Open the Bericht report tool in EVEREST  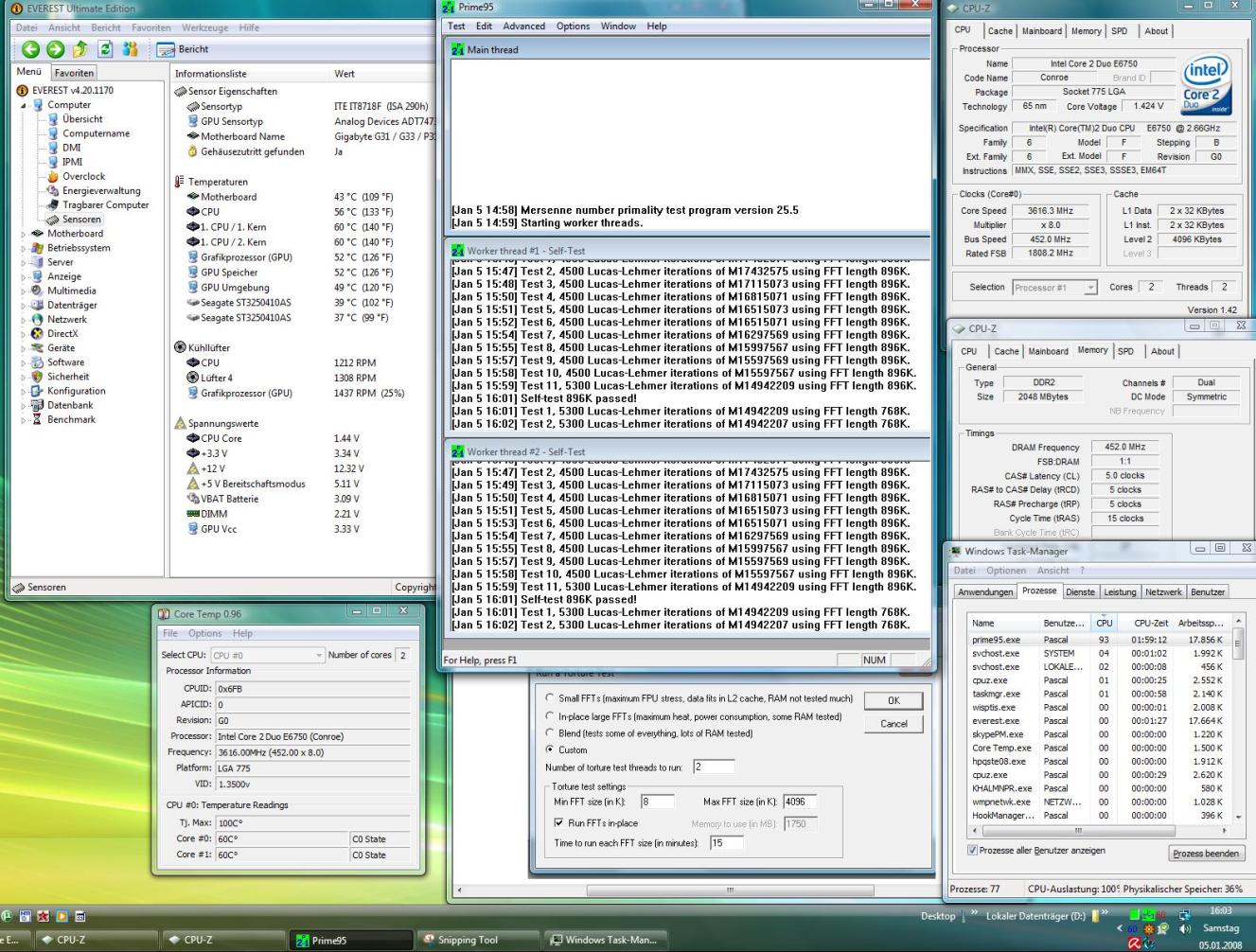click(183, 49)
